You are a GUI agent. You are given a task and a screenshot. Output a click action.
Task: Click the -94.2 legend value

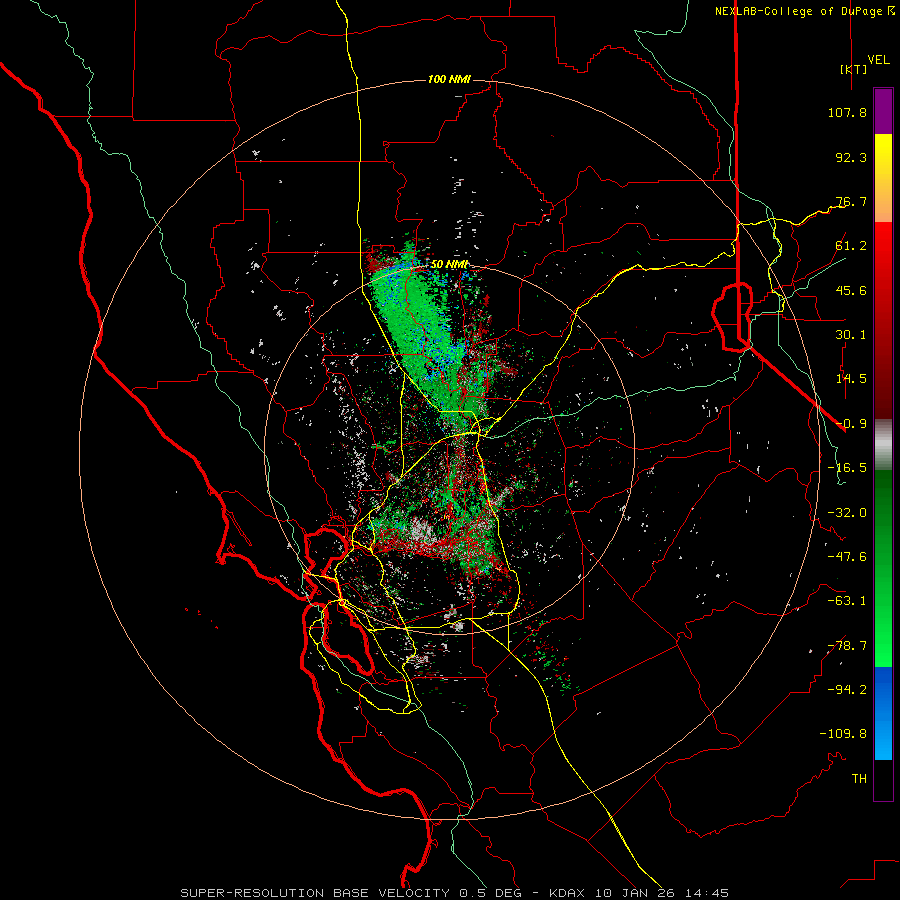pyautogui.click(x=847, y=690)
